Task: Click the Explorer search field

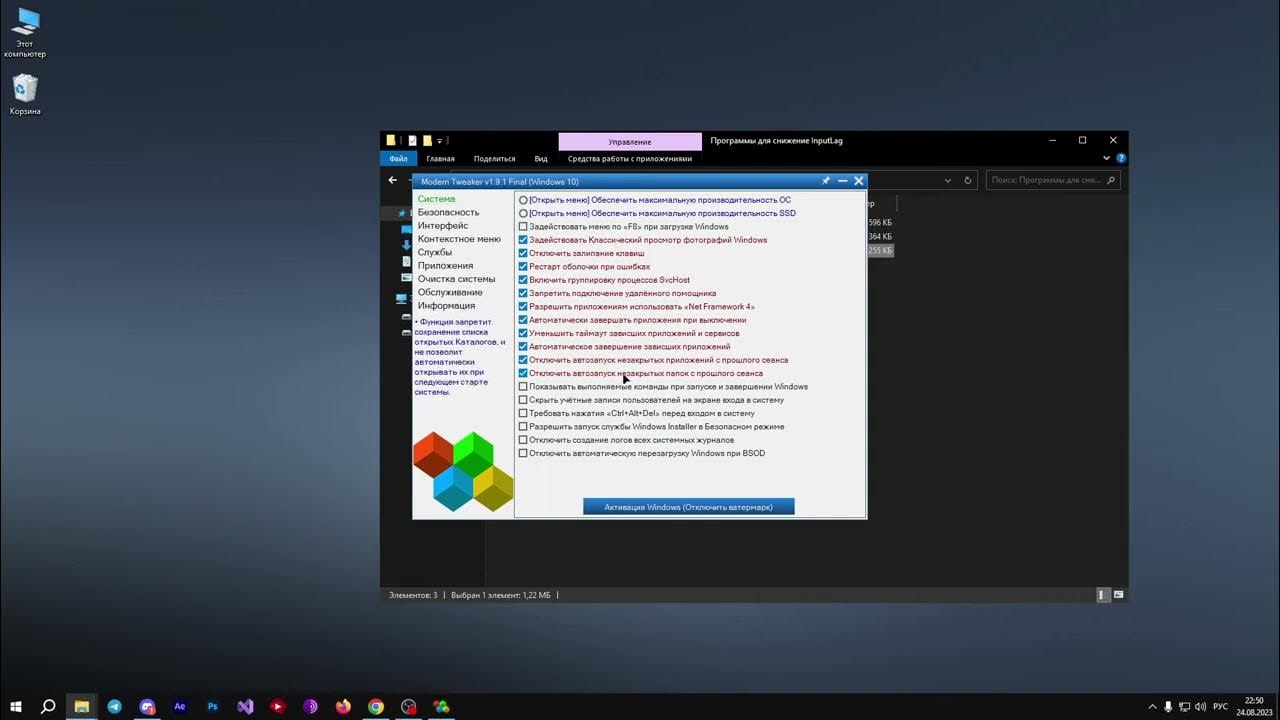Action: (x=1053, y=180)
